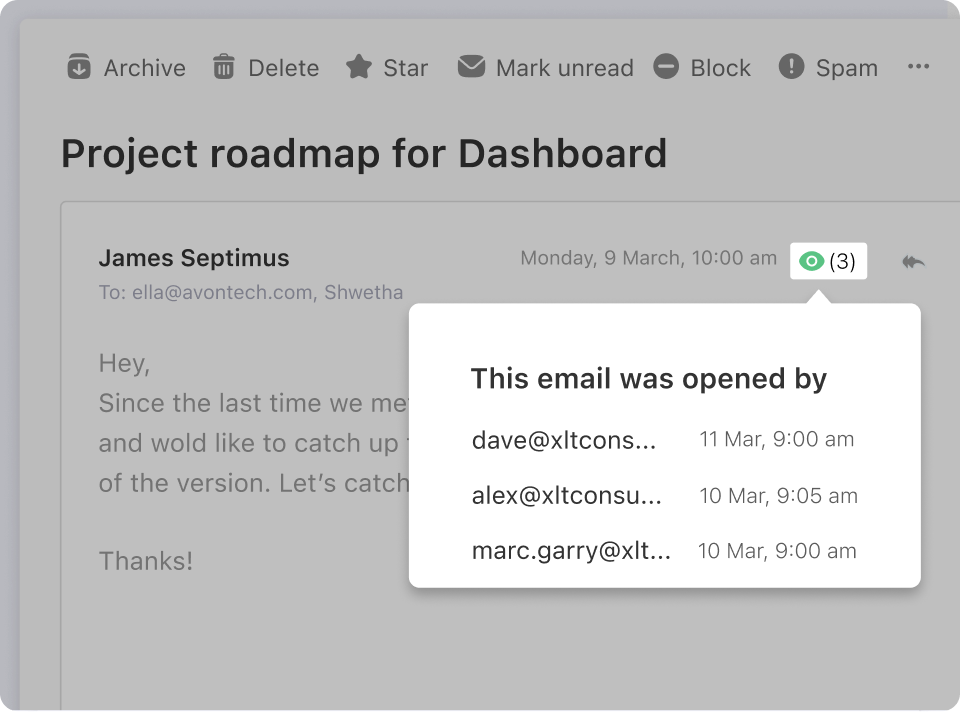Viewport: 960px width, 712px height.
Task: Click the Mark unread envelope icon
Action: point(471,67)
